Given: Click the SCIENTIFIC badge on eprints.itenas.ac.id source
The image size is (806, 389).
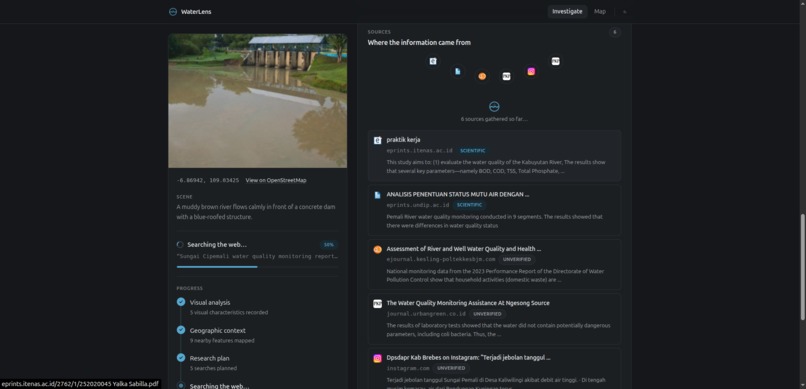Looking at the screenshot, I should pyautogui.click(x=472, y=151).
